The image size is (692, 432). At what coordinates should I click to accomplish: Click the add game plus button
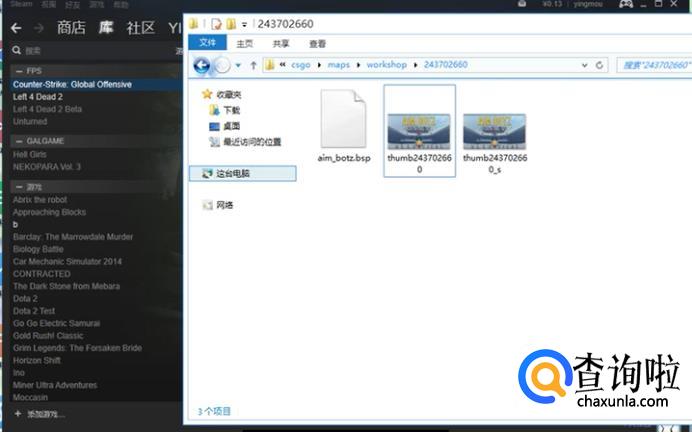[x=18, y=414]
